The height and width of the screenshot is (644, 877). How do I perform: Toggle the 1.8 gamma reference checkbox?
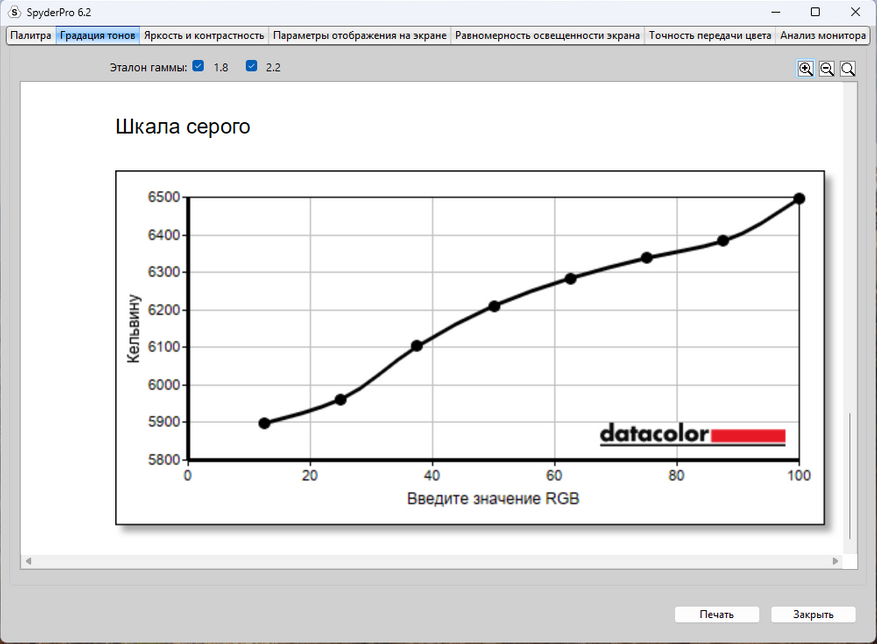click(x=198, y=66)
